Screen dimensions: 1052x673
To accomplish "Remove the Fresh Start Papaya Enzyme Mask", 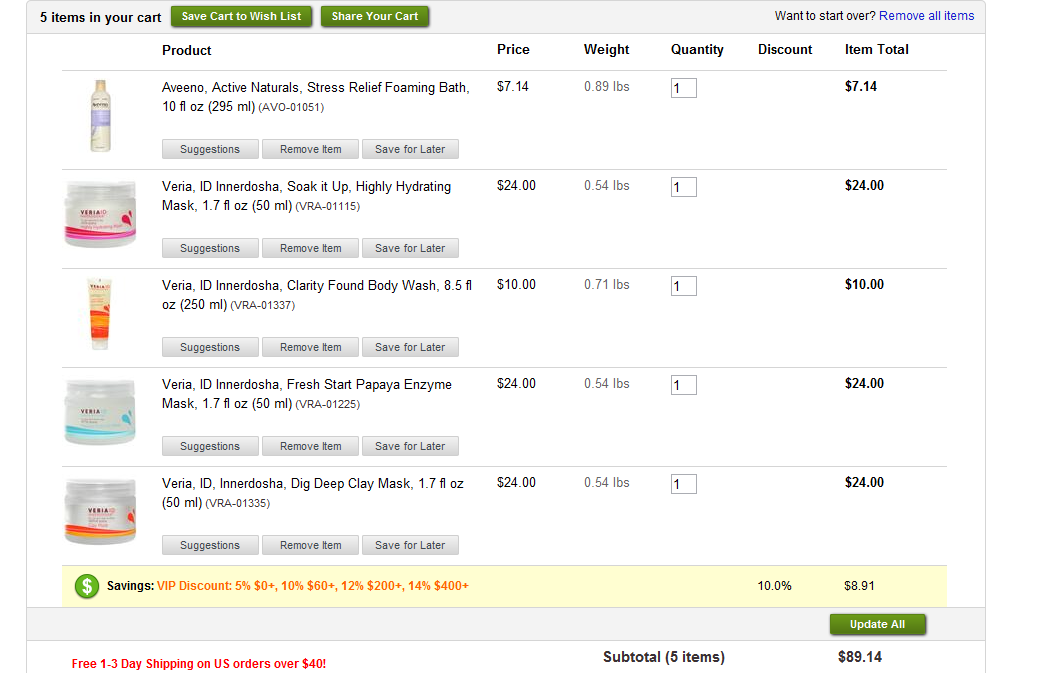I will [311, 446].
